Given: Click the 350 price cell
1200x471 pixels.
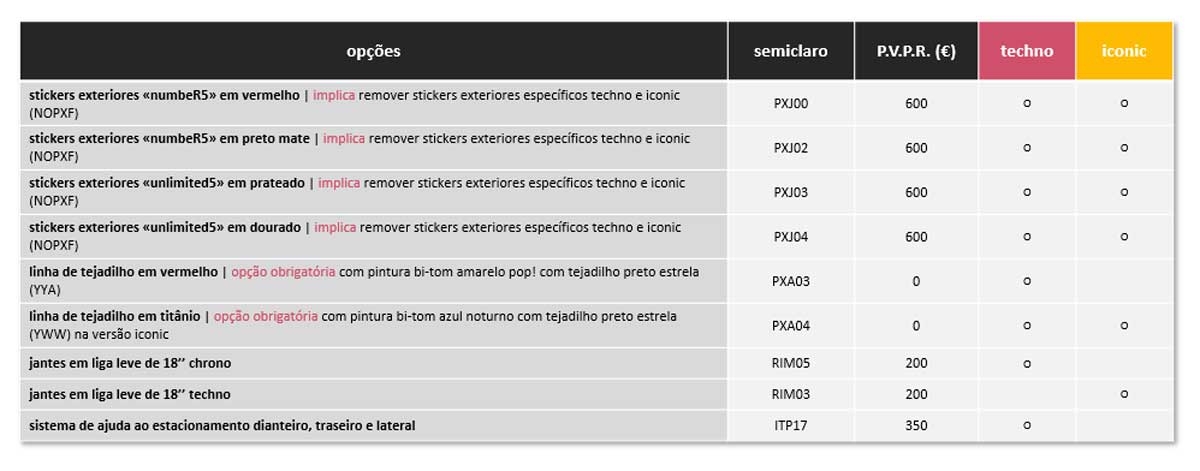Looking at the screenshot, I should coord(917,426).
